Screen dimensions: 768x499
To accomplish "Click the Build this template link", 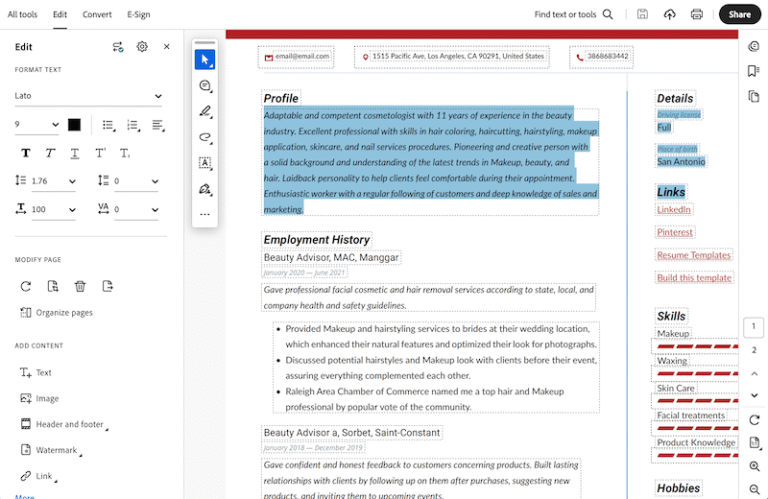I will [694, 278].
